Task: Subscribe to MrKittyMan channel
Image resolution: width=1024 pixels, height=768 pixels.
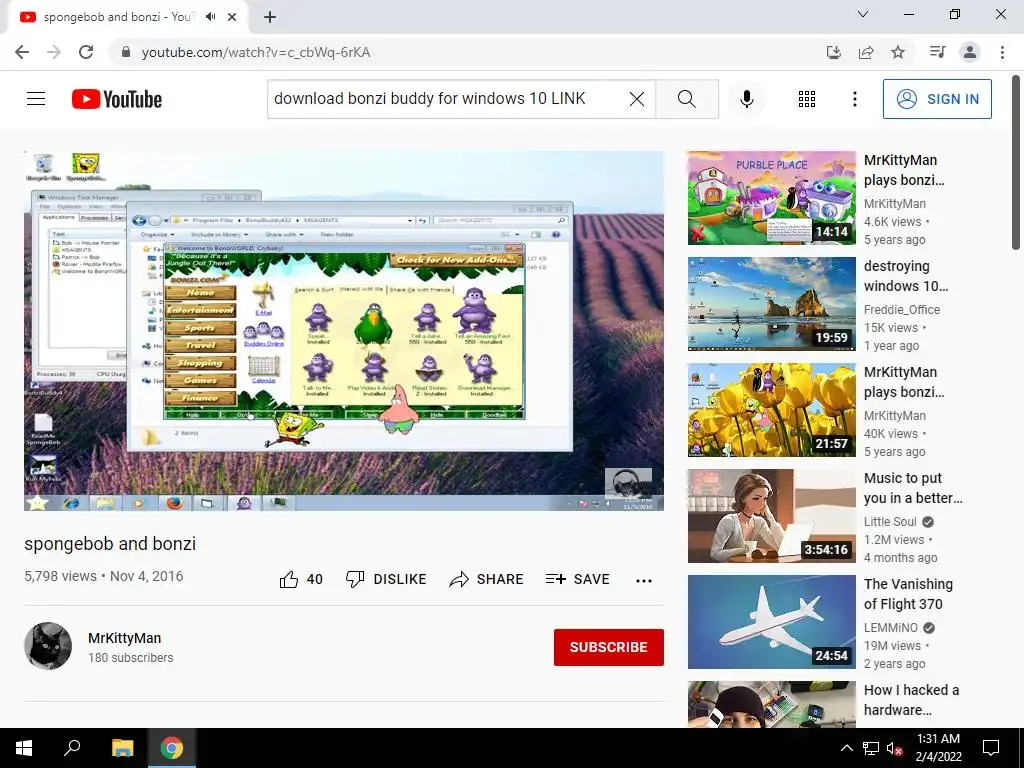Action: pos(609,647)
